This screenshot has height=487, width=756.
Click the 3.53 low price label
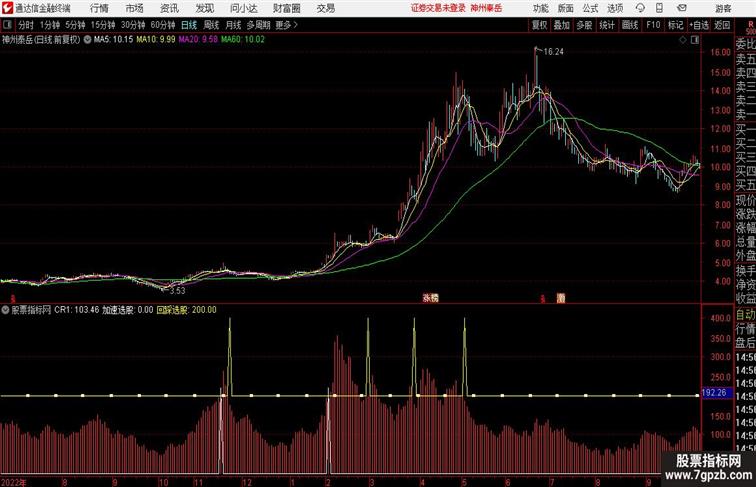pos(177,291)
